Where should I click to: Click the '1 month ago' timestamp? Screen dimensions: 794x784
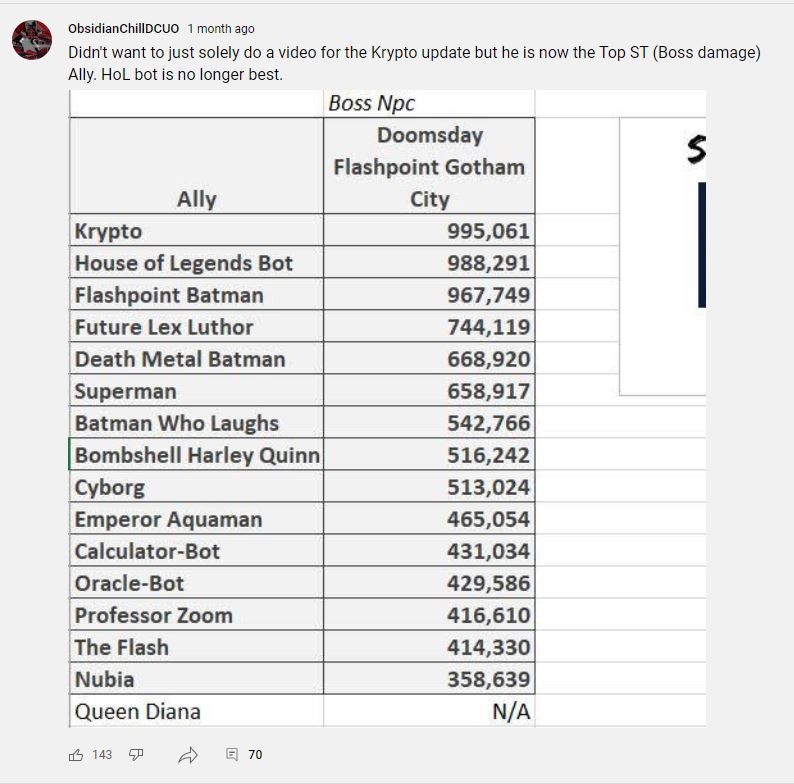pos(221,29)
